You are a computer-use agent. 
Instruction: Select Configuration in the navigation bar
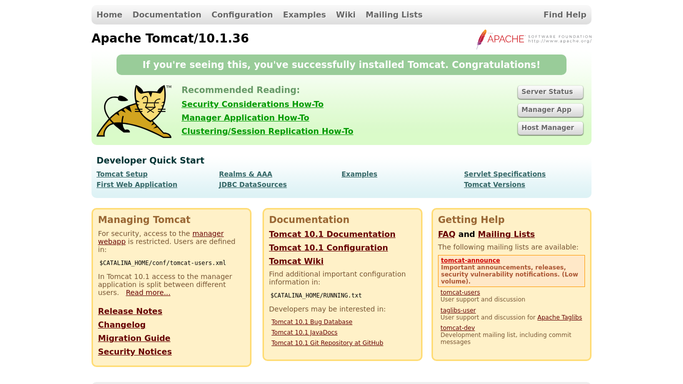tap(242, 15)
